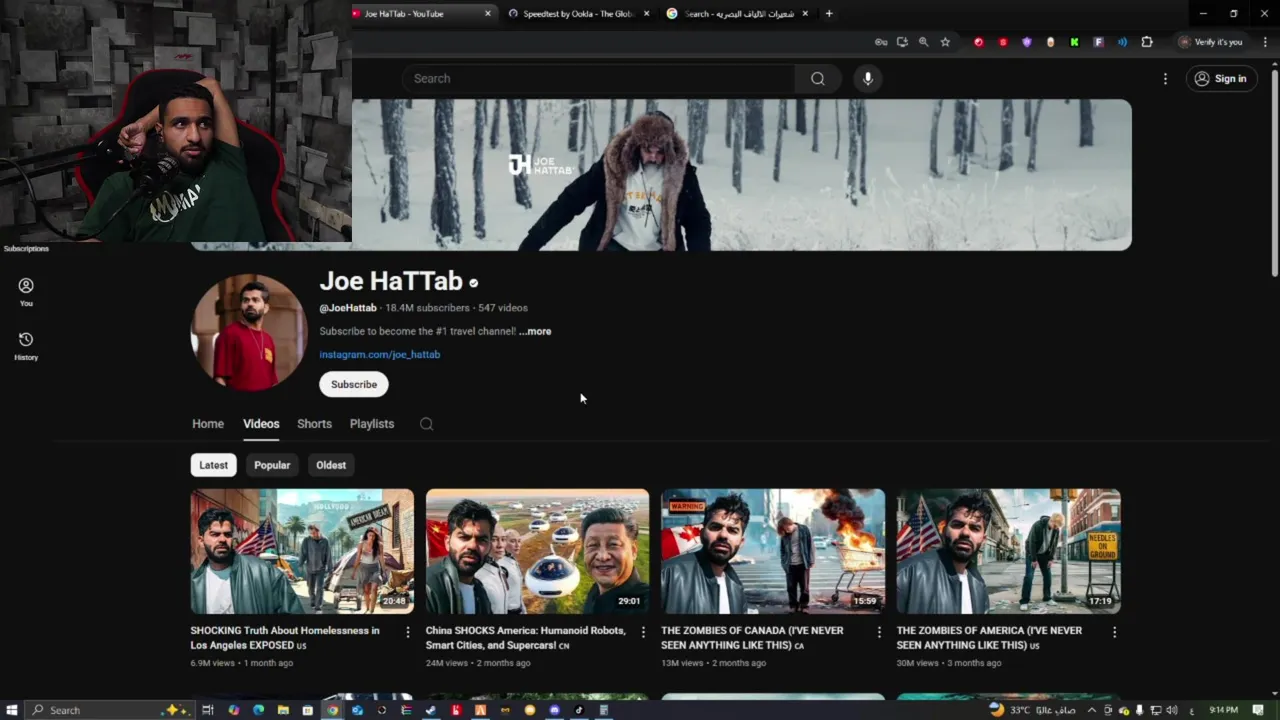The width and height of the screenshot is (1280, 720).
Task: Open Task View on taskbar
Action: pyautogui.click(x=208, y=710)
